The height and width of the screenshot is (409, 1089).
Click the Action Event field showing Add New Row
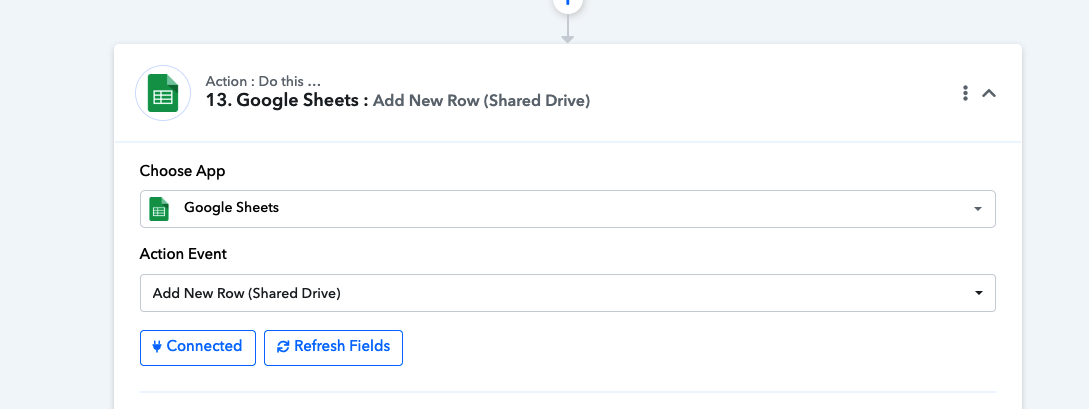567,293
